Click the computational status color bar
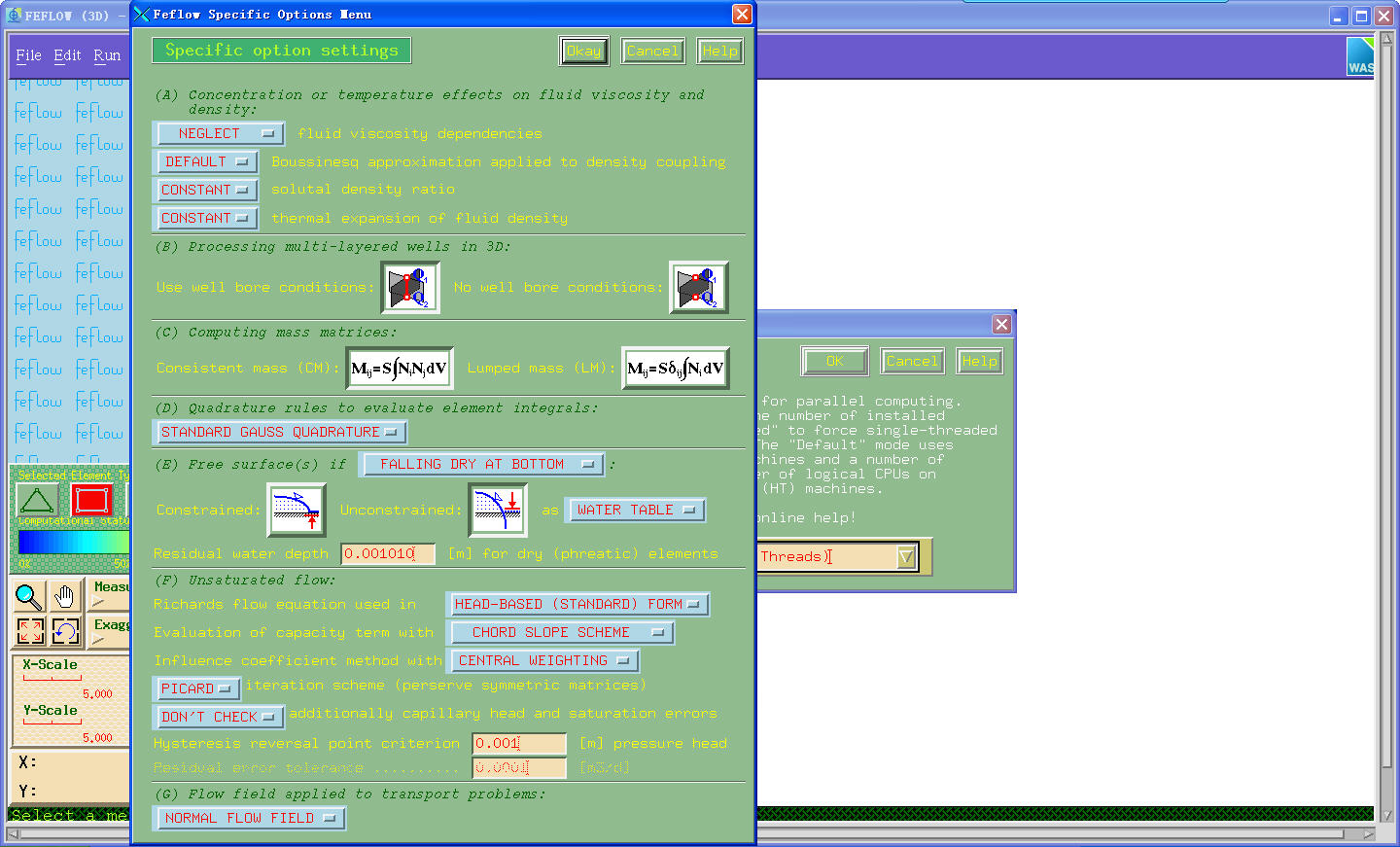1400x847 pixels. tap(73, 542)
